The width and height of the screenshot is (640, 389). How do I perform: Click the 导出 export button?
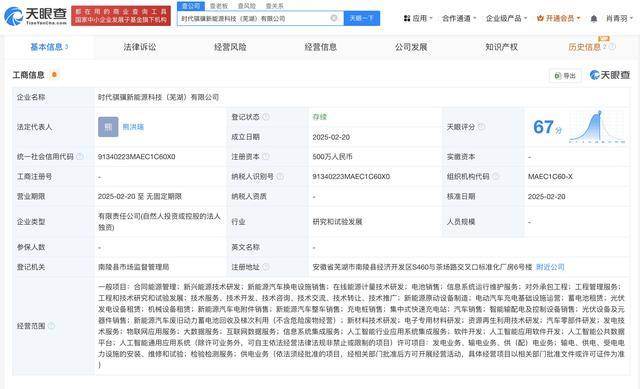[565, 76]
